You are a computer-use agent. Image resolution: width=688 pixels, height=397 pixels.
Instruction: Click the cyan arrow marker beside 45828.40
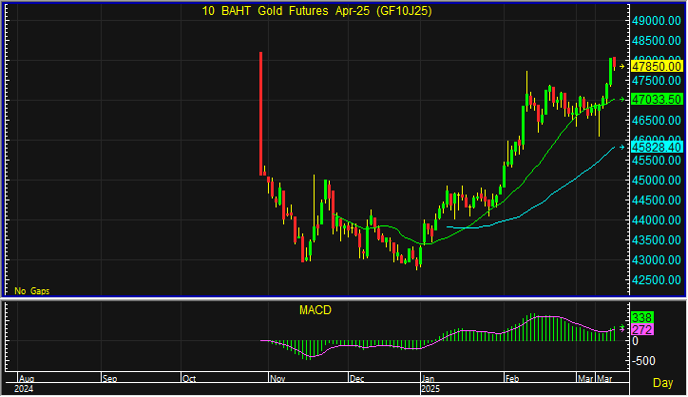[x=621, y=147]
